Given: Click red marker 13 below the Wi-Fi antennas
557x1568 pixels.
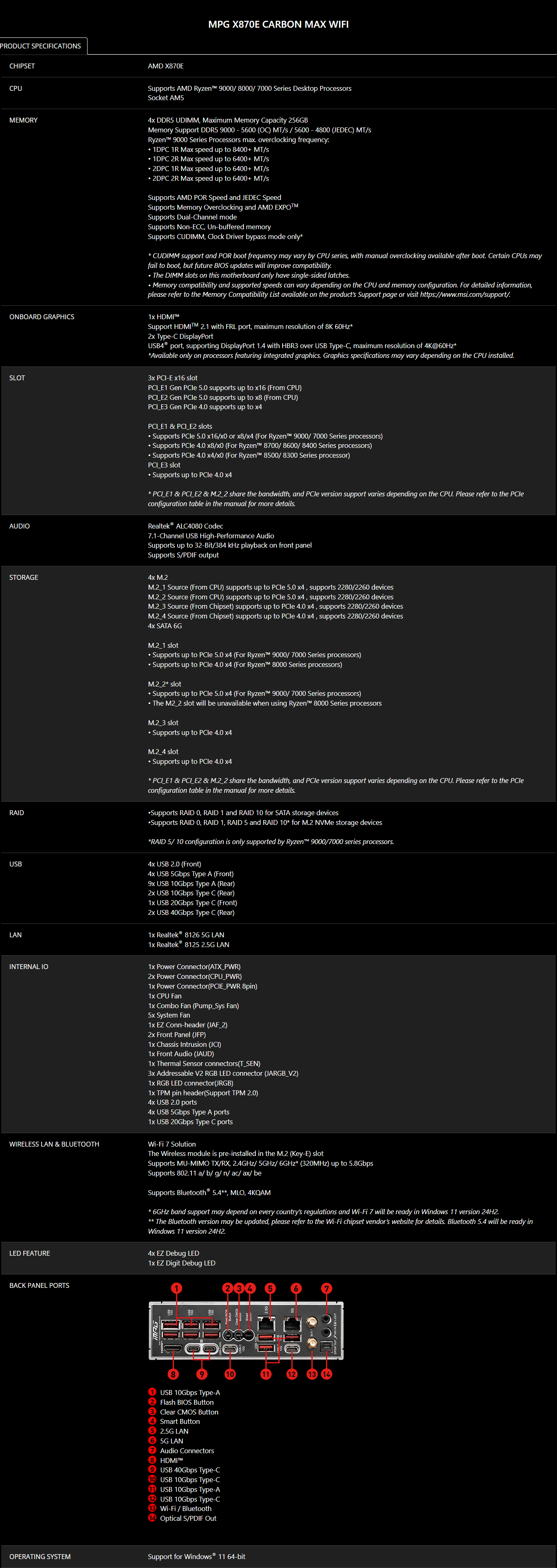Looking at the screenshot, I should tap(312, 1374).
